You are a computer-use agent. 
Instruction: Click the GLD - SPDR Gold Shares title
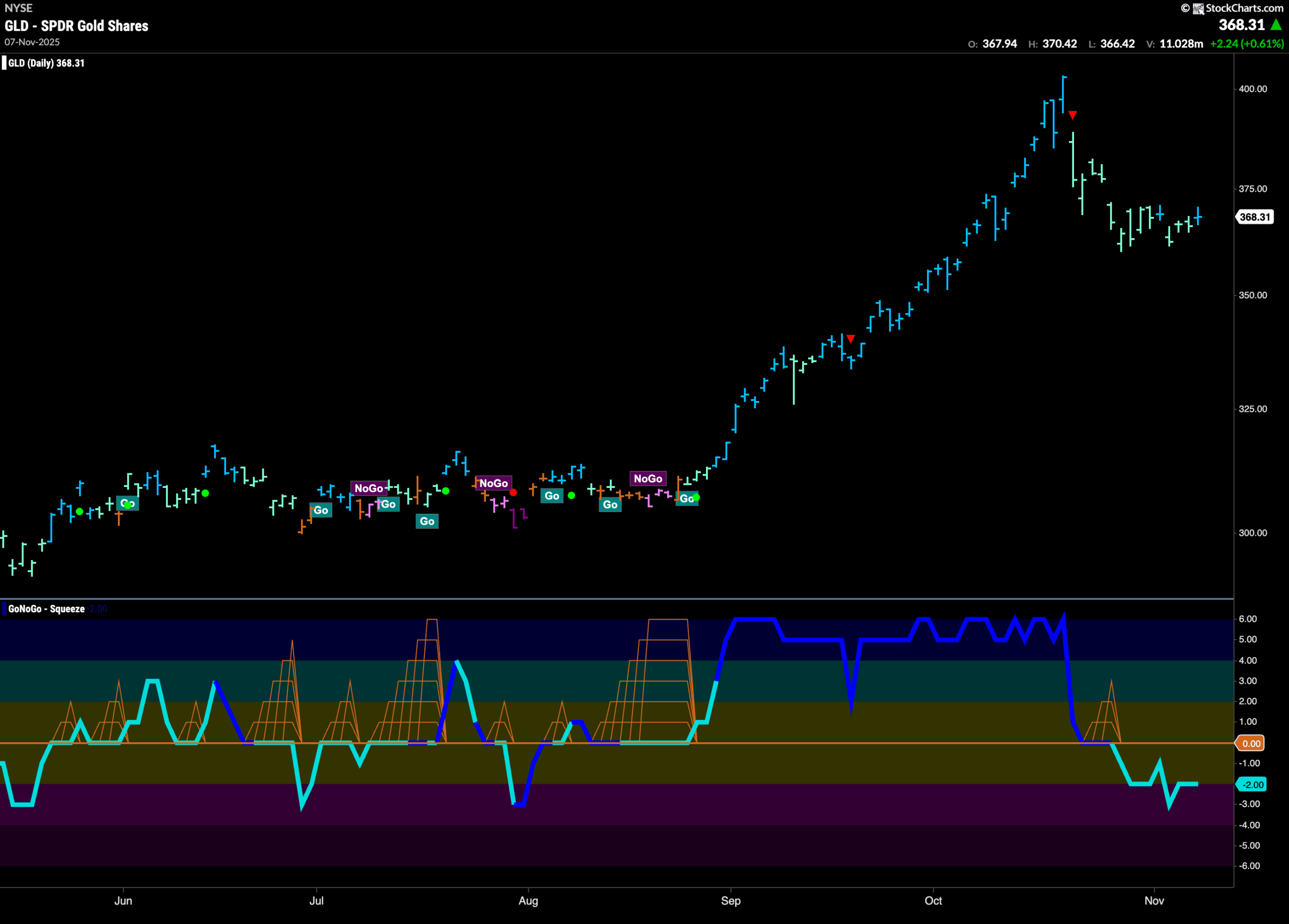click(76, 26)
